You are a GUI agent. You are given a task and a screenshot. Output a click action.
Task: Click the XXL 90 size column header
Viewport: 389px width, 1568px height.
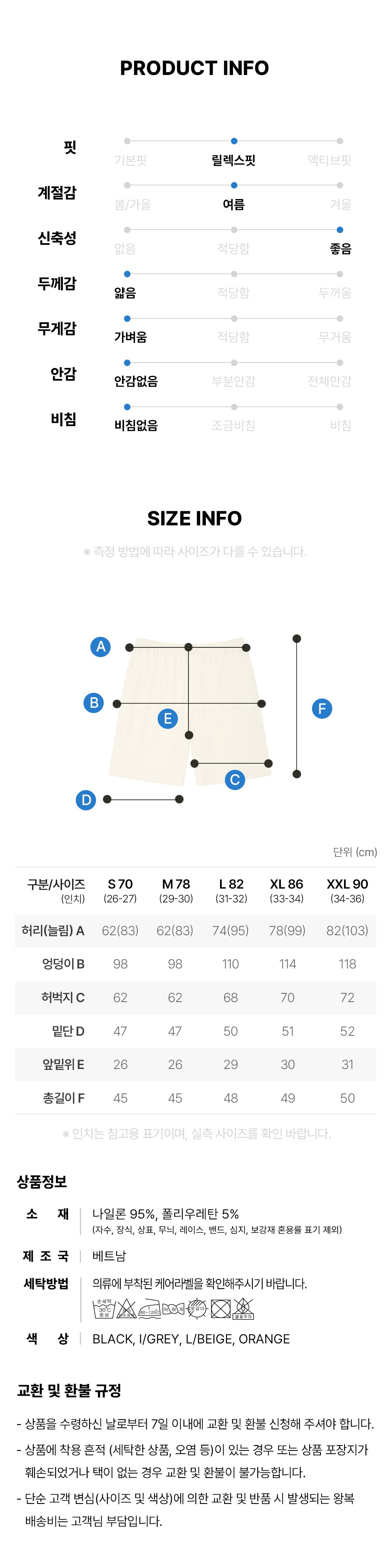click(347, 891)
